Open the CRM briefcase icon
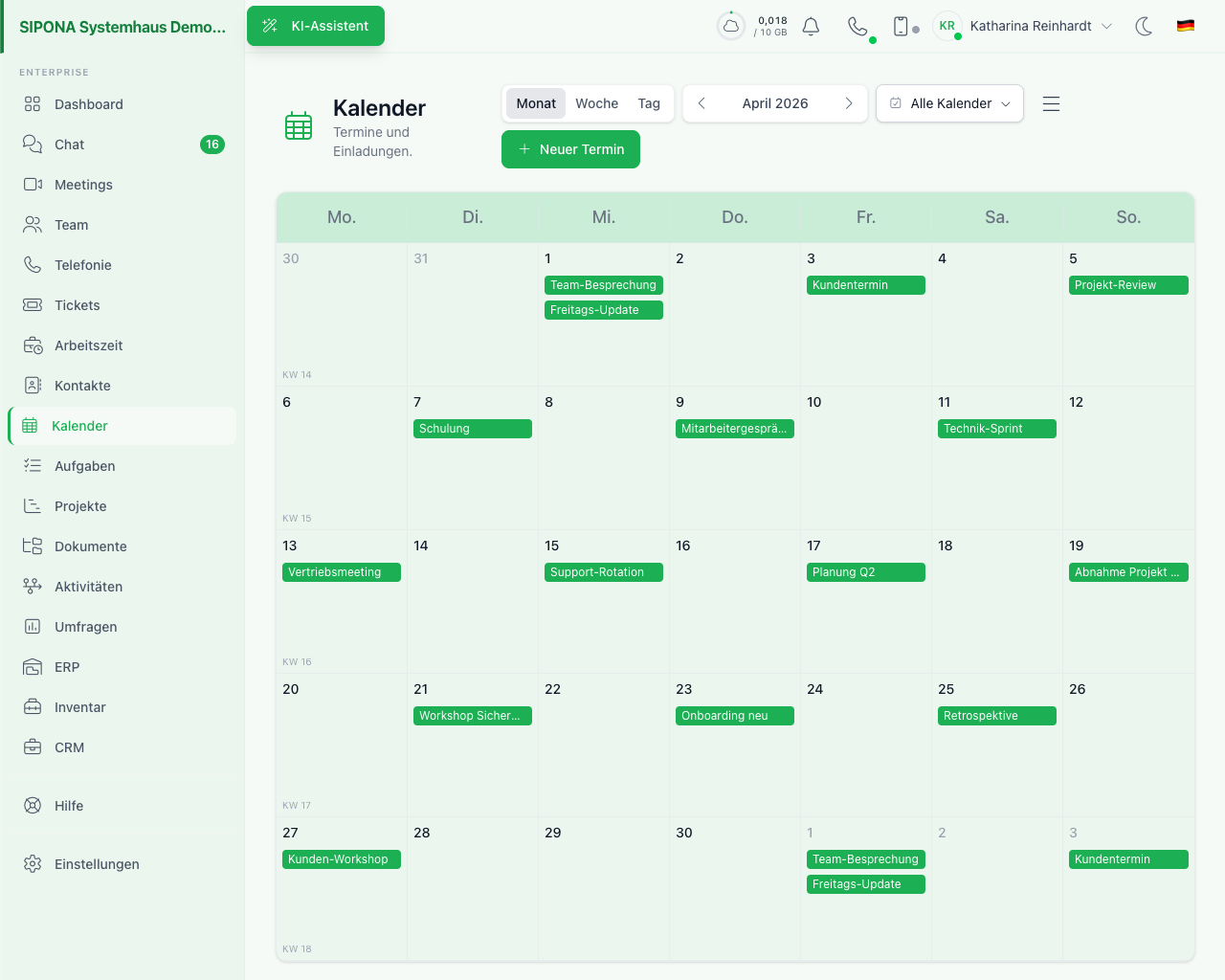The image size is (1225, 980). (33, 747)
